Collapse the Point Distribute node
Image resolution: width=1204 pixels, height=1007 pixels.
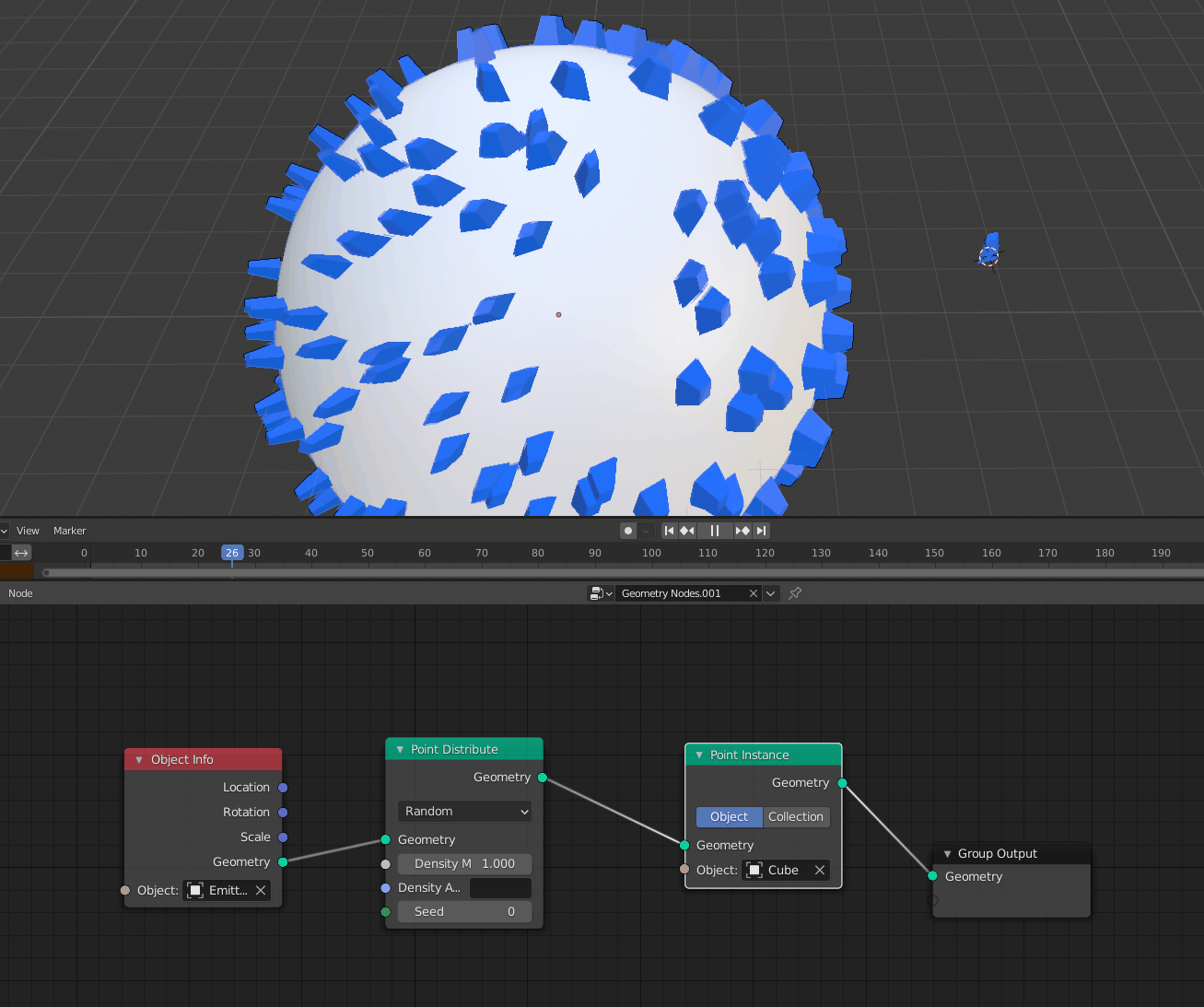(x=400, y=750)
